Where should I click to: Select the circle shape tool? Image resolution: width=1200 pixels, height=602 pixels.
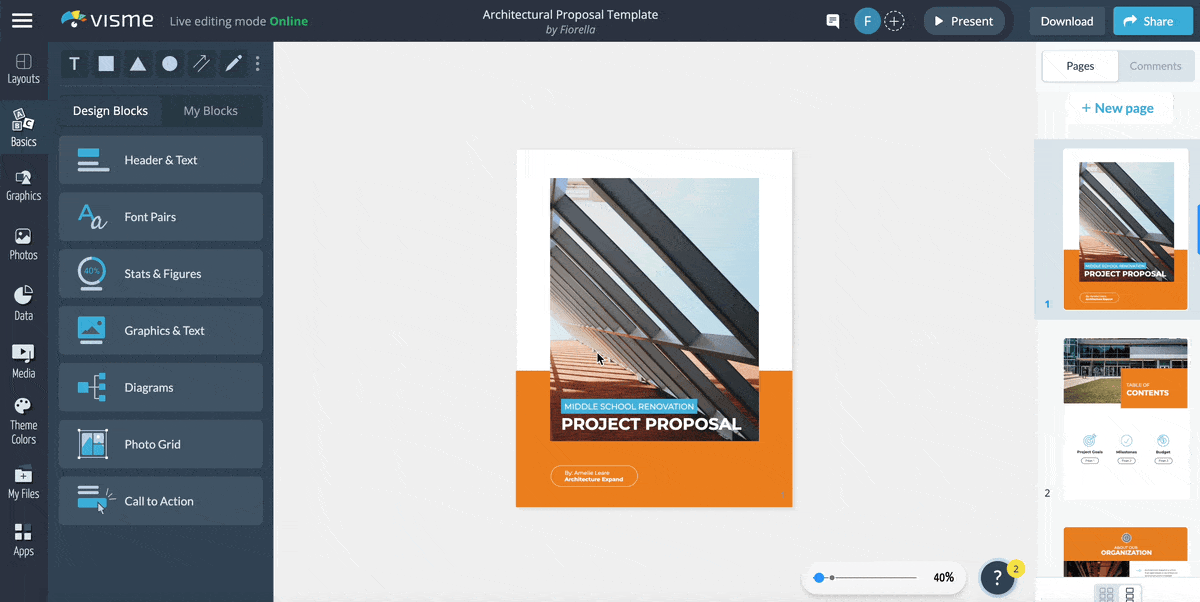click(x=169, y=63)
